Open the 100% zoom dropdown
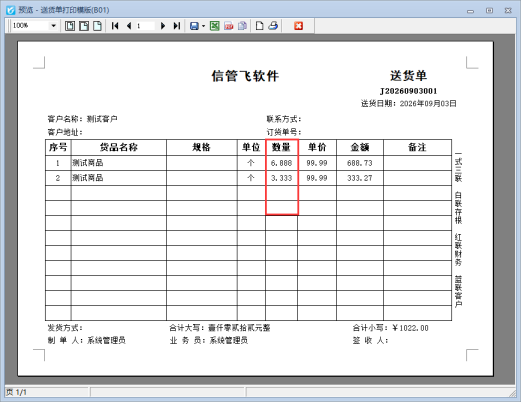 (53, 26)
